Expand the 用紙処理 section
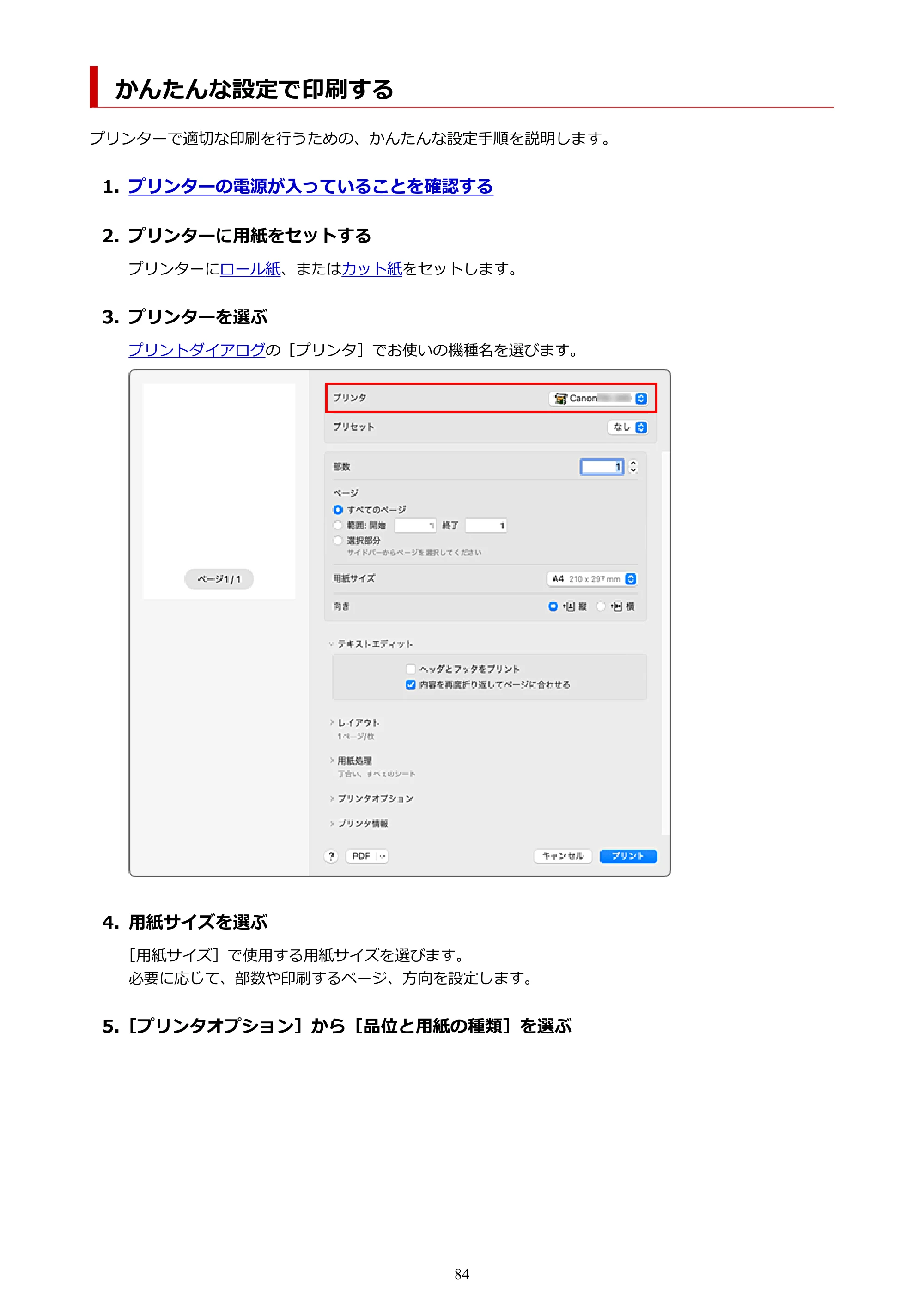Image resolution: width=924 pixels, height=1307 pixels. pos(331,760)
